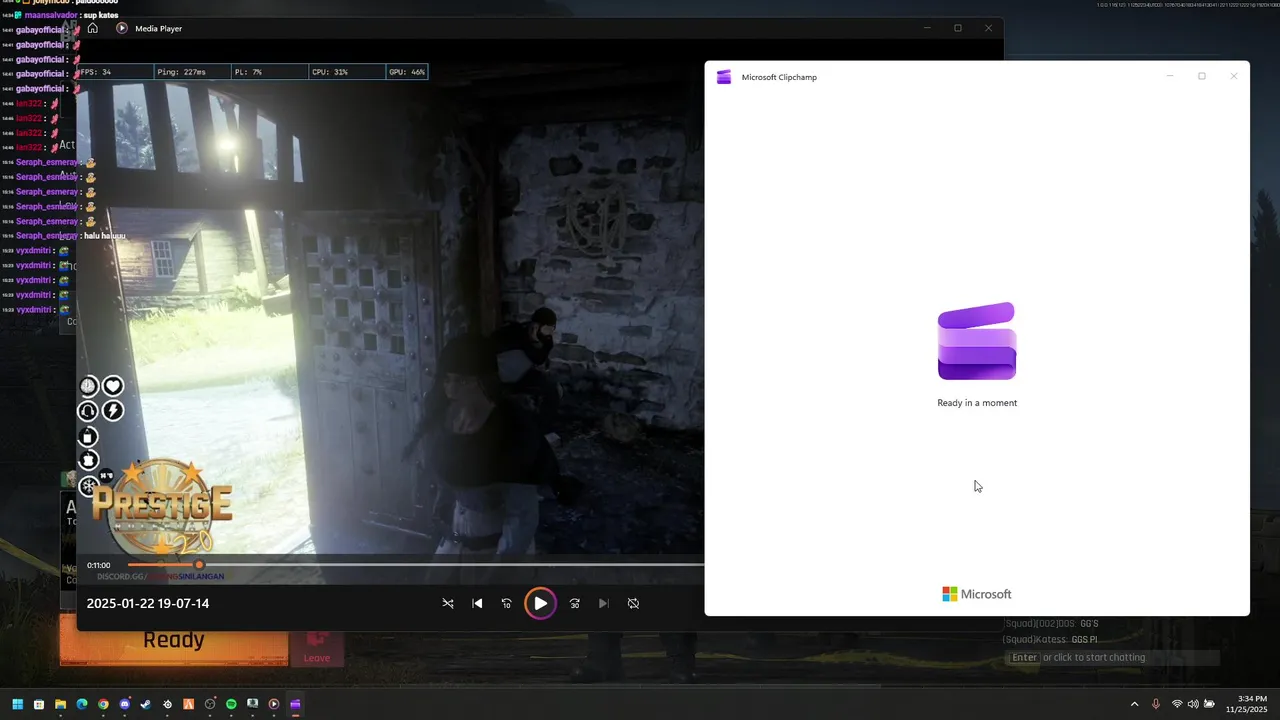Open Microsoft Store from taskbar

[39, 704]
